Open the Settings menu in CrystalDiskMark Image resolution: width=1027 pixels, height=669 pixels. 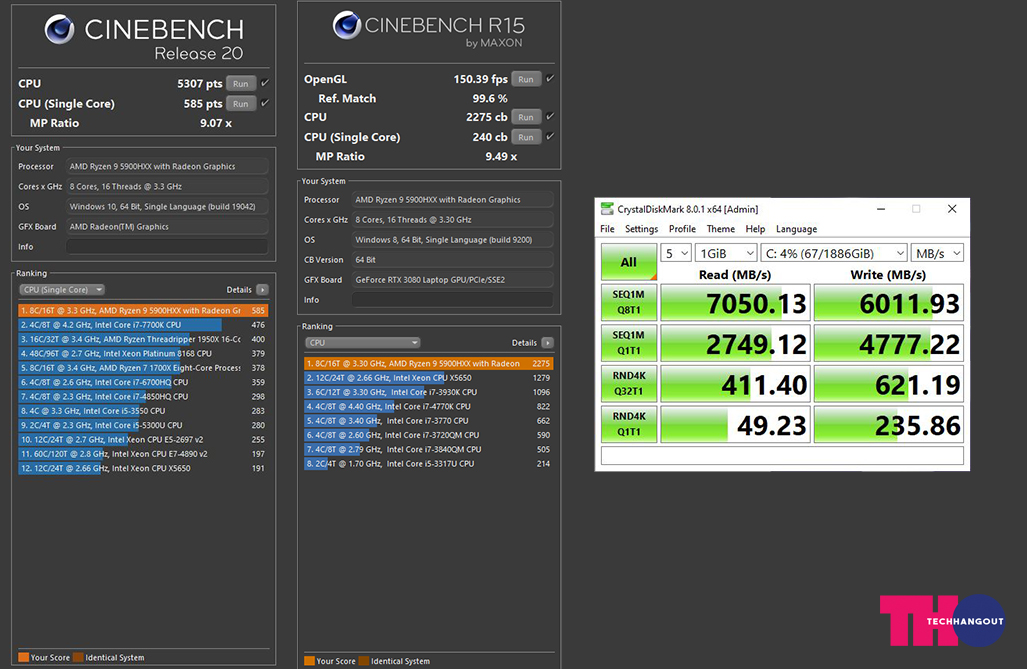[641, 229]
